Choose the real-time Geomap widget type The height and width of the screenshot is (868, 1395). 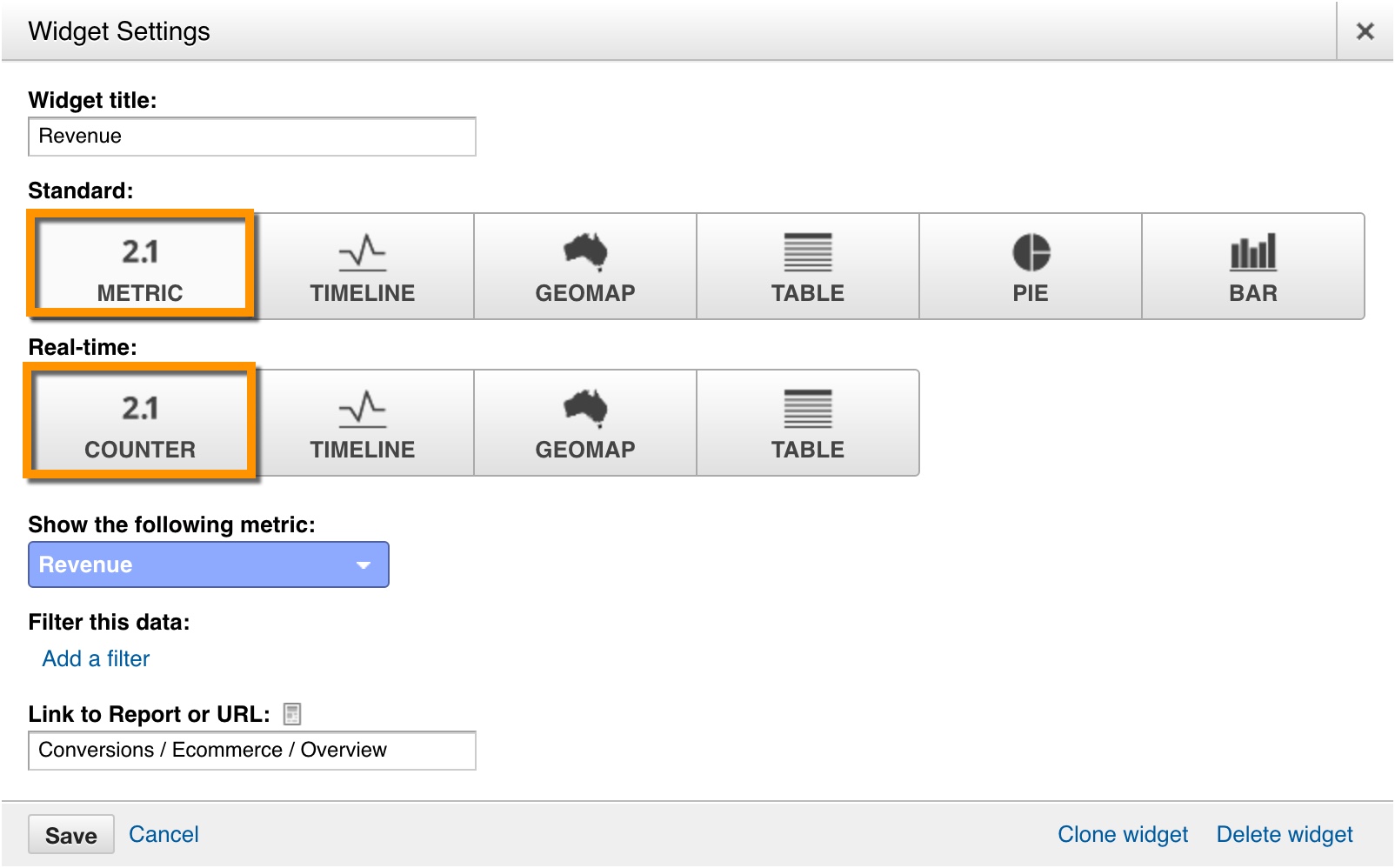(x=585, y=423)
